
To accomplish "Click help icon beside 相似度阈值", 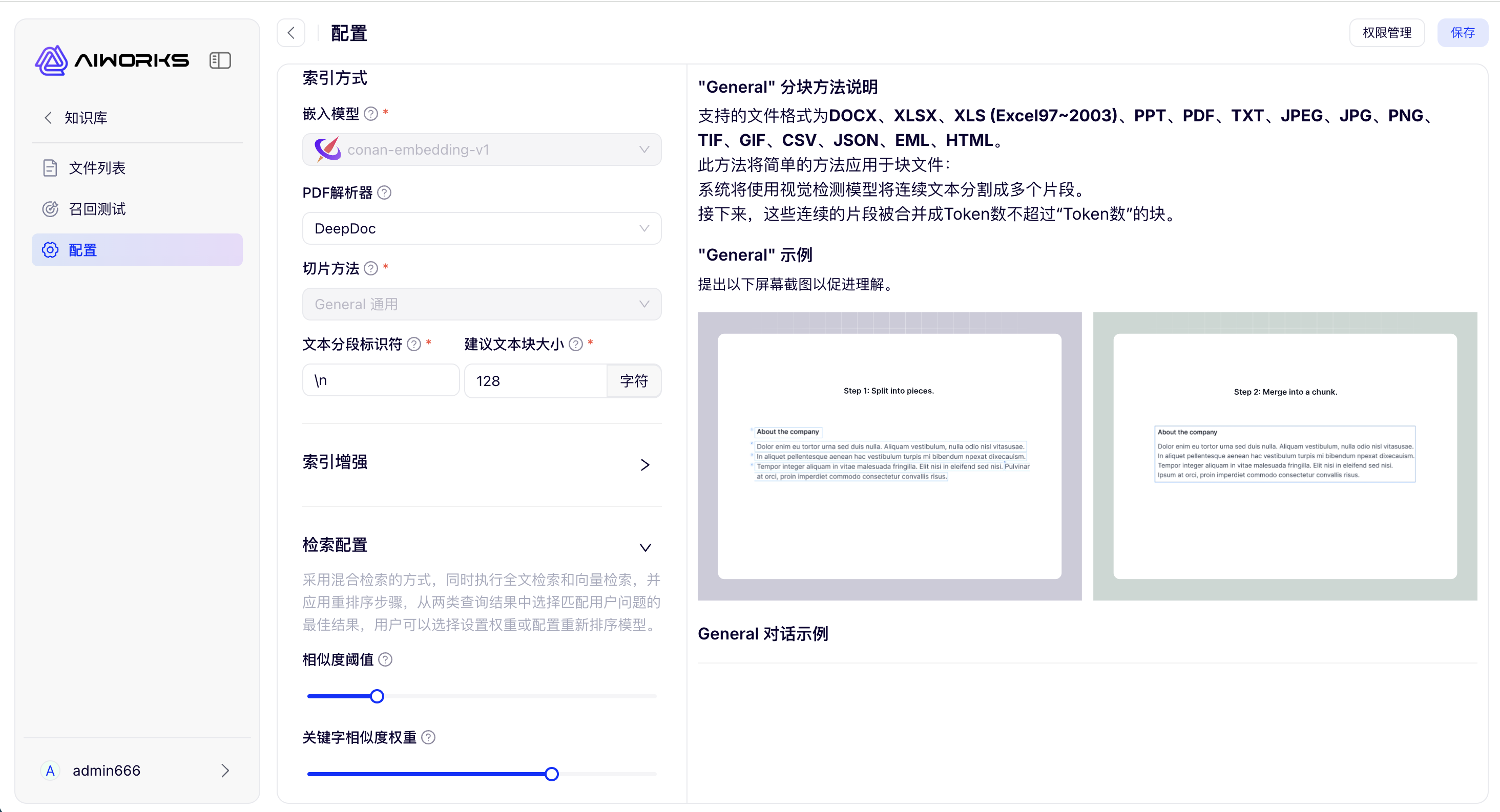I will tap(385, 659).
